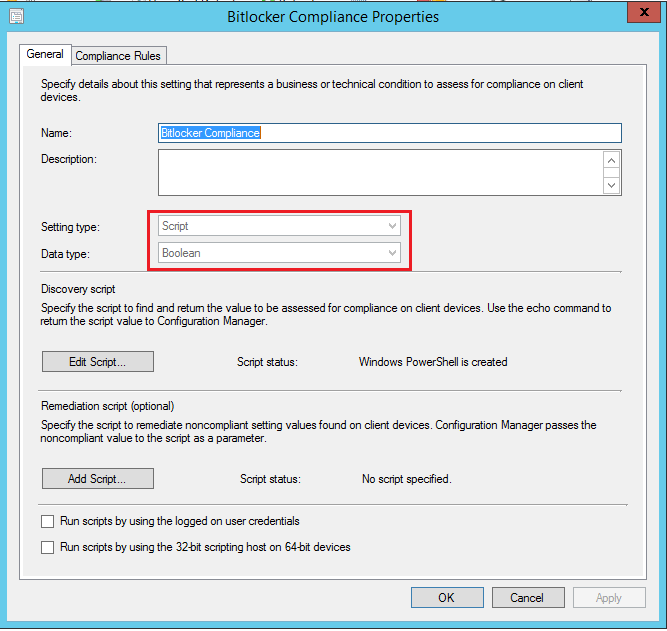Open the Compliance Rules tab

click(x=118, y=56)
